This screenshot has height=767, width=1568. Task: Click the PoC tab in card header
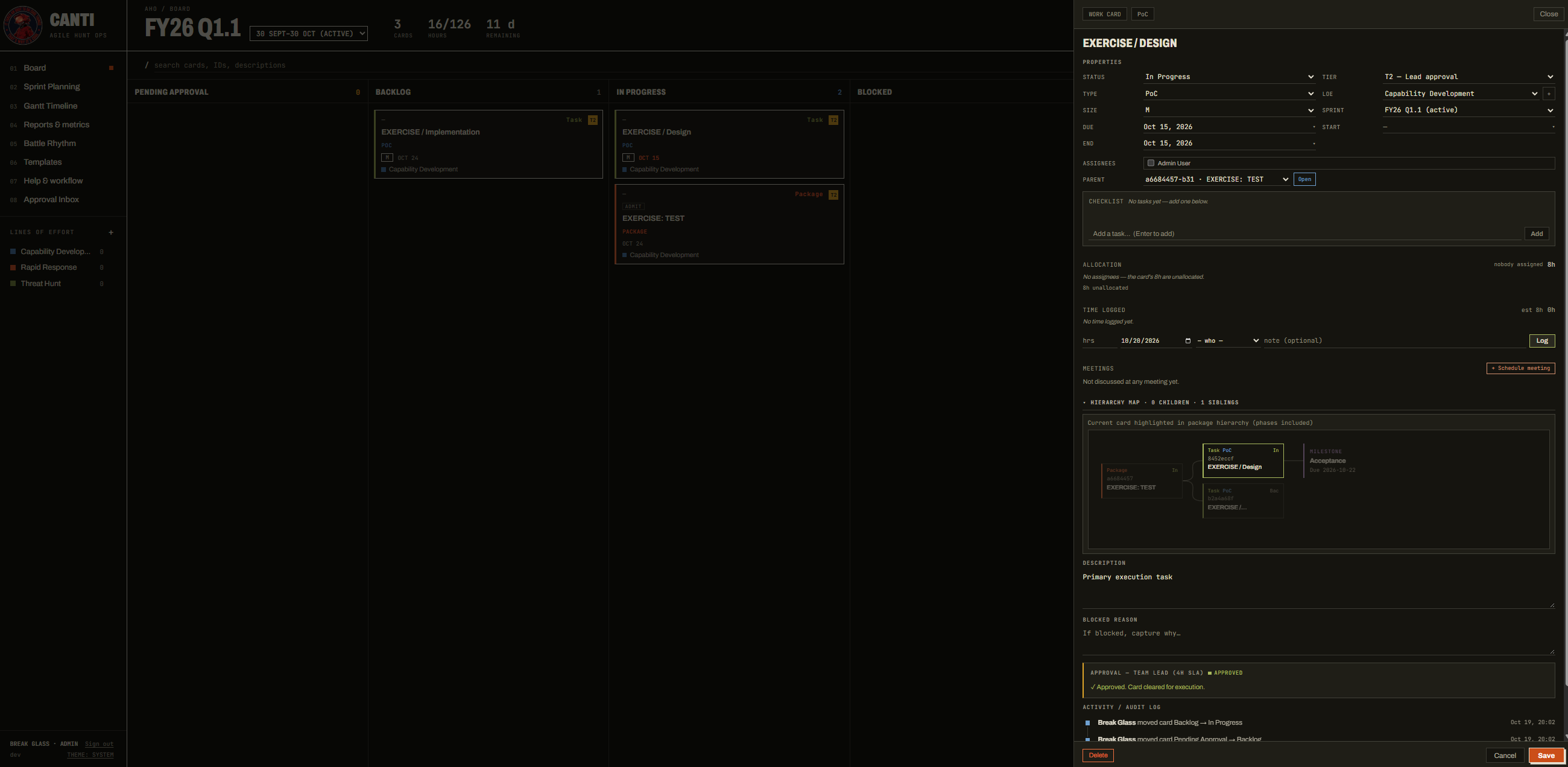pos(1142,14)
